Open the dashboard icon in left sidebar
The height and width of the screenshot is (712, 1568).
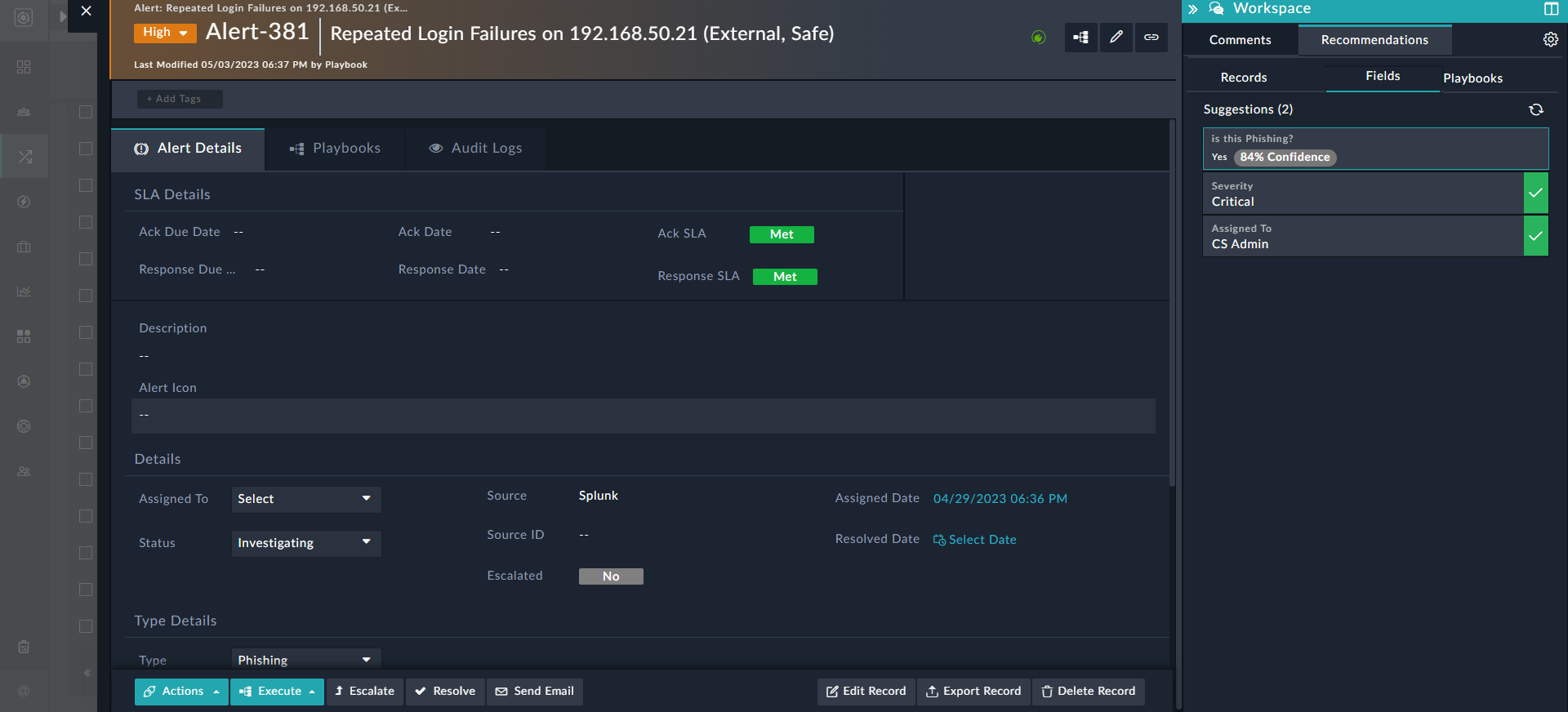(24, 67)
